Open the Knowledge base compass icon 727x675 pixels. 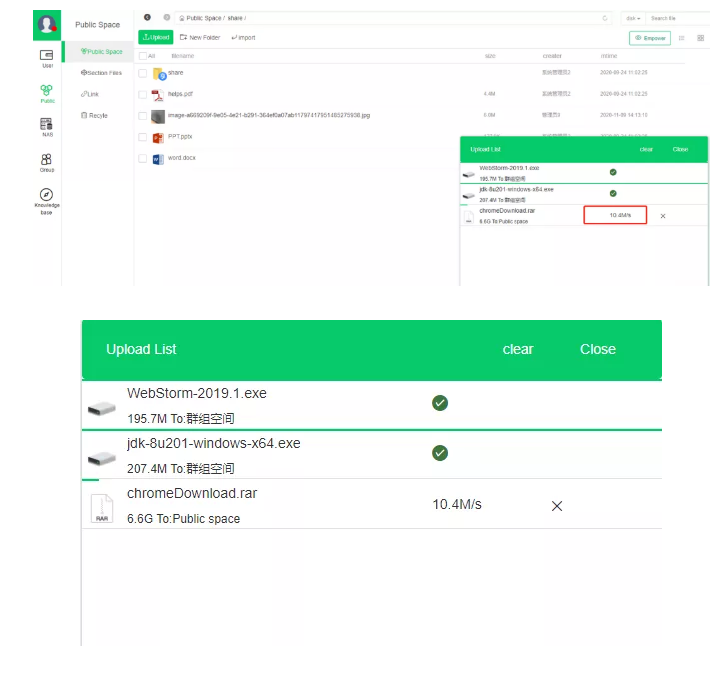46,195
